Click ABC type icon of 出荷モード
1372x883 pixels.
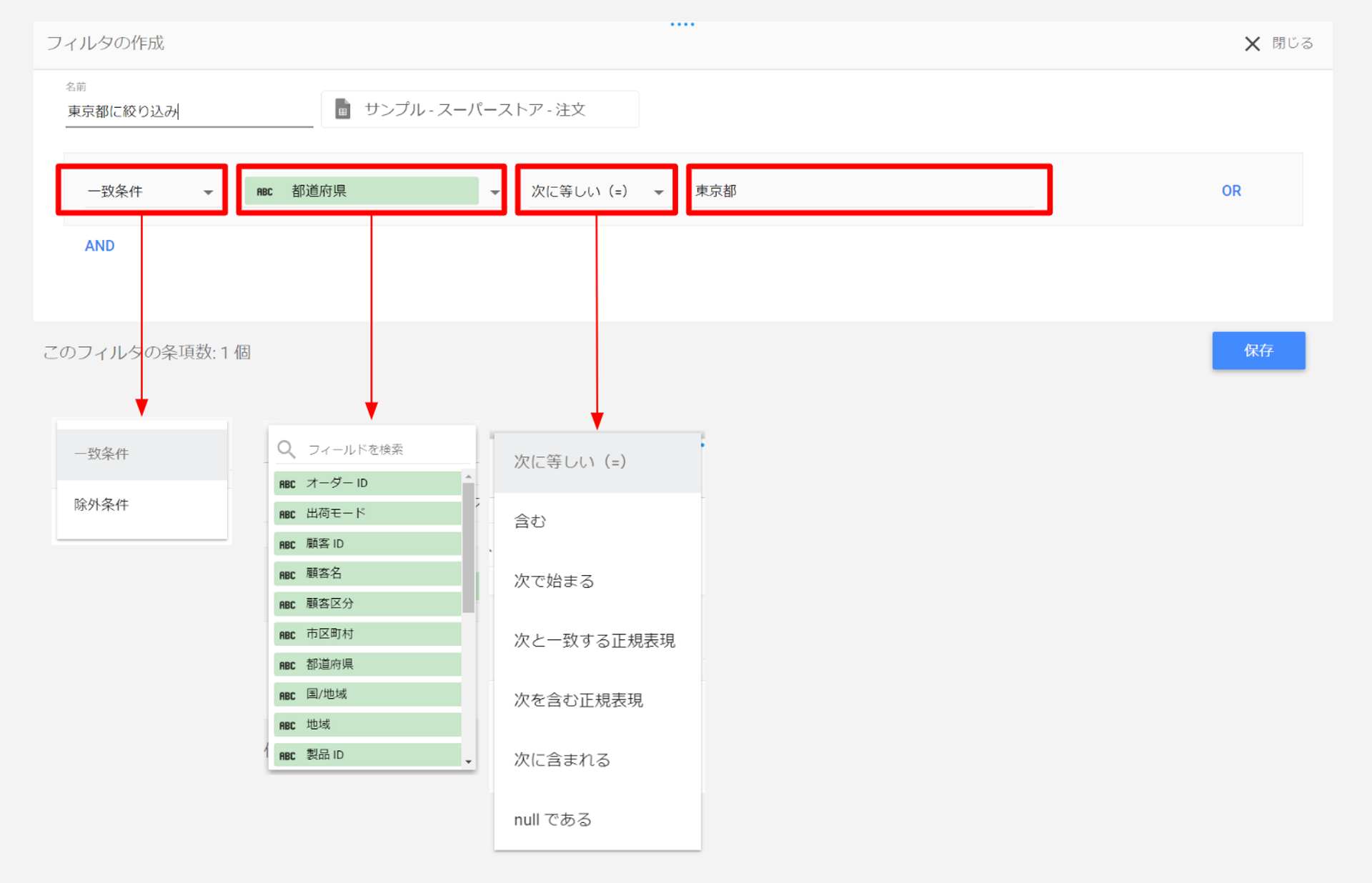pos(287,514)
